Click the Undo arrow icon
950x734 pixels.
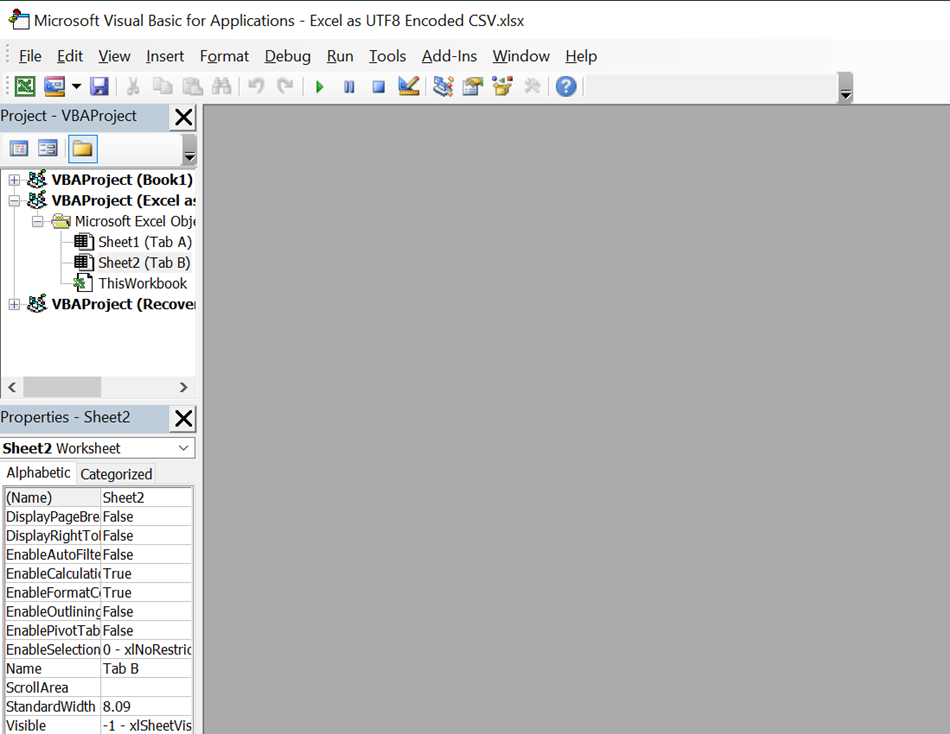[x=256, y=86]
